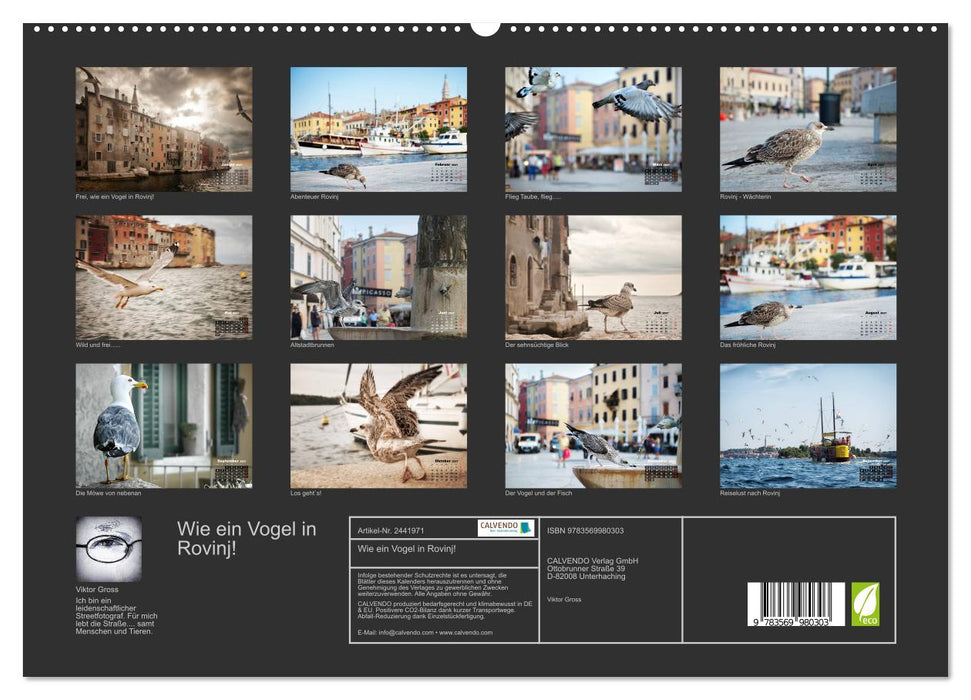This screenshot has width=971, height=700.
Task: Click caption 'Rovinj - Wächterin'
Action: 745,196
